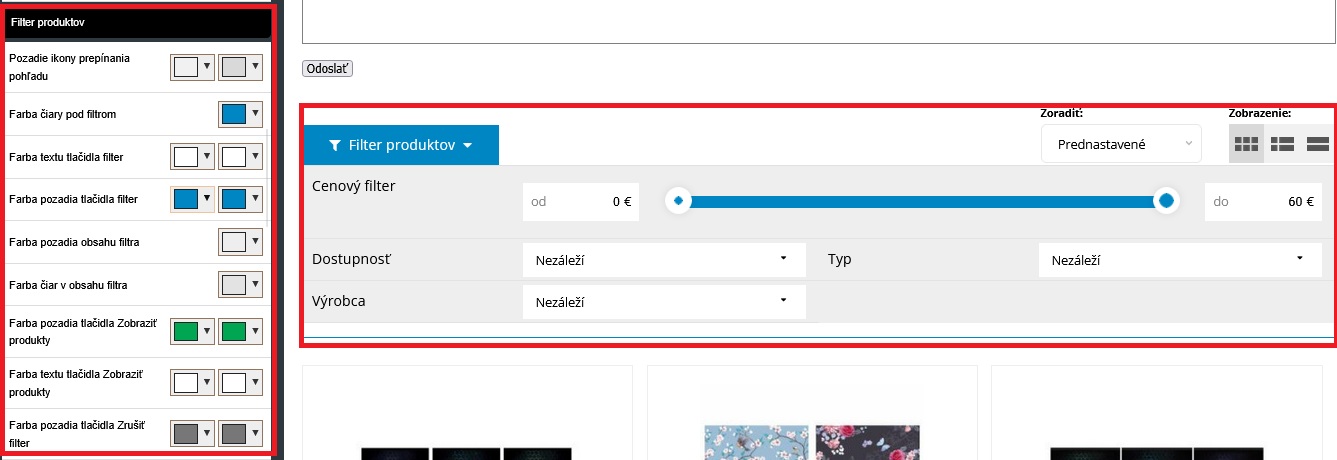
Task: Open the Zoradiť Prednastavené dropdown
Action: coord(1121,144)
